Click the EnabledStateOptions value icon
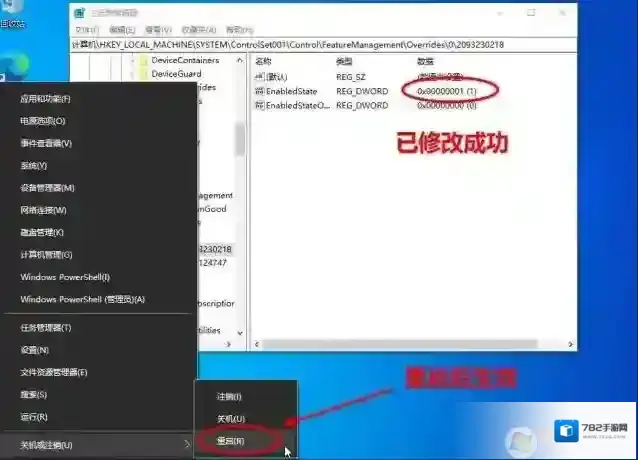The image size is (638, 460). tap(259, 105)
